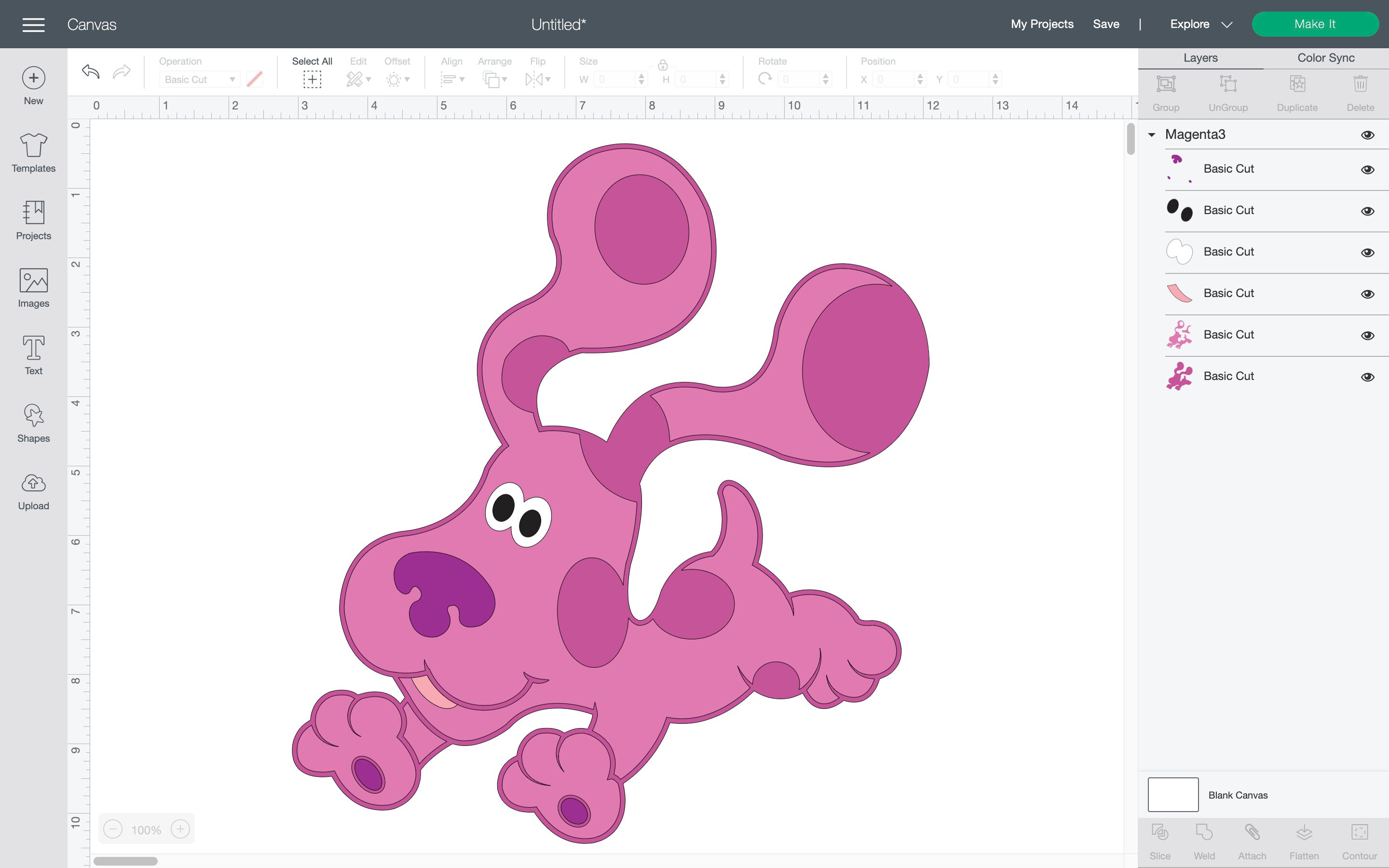Click the Make It button
Image resolution: width=1389 pixels, height=868 pixels.
pos(1316,24)
